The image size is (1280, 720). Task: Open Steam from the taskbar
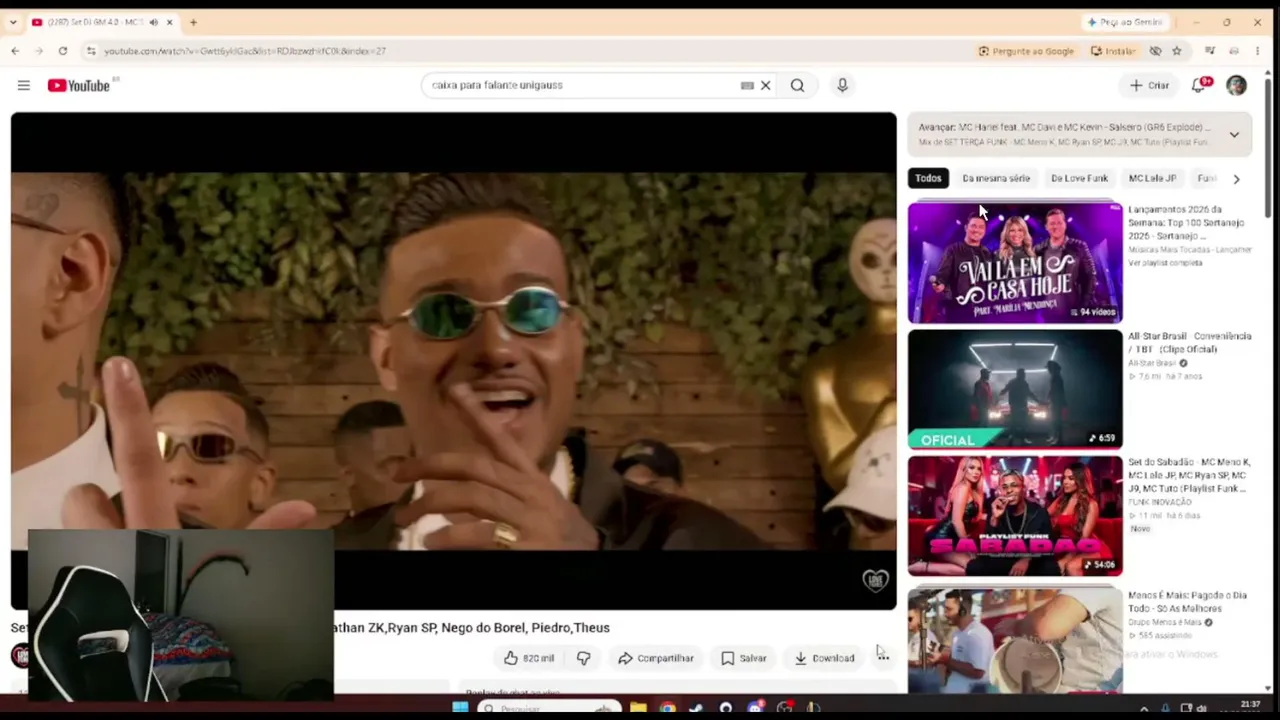tap(696, 708)
